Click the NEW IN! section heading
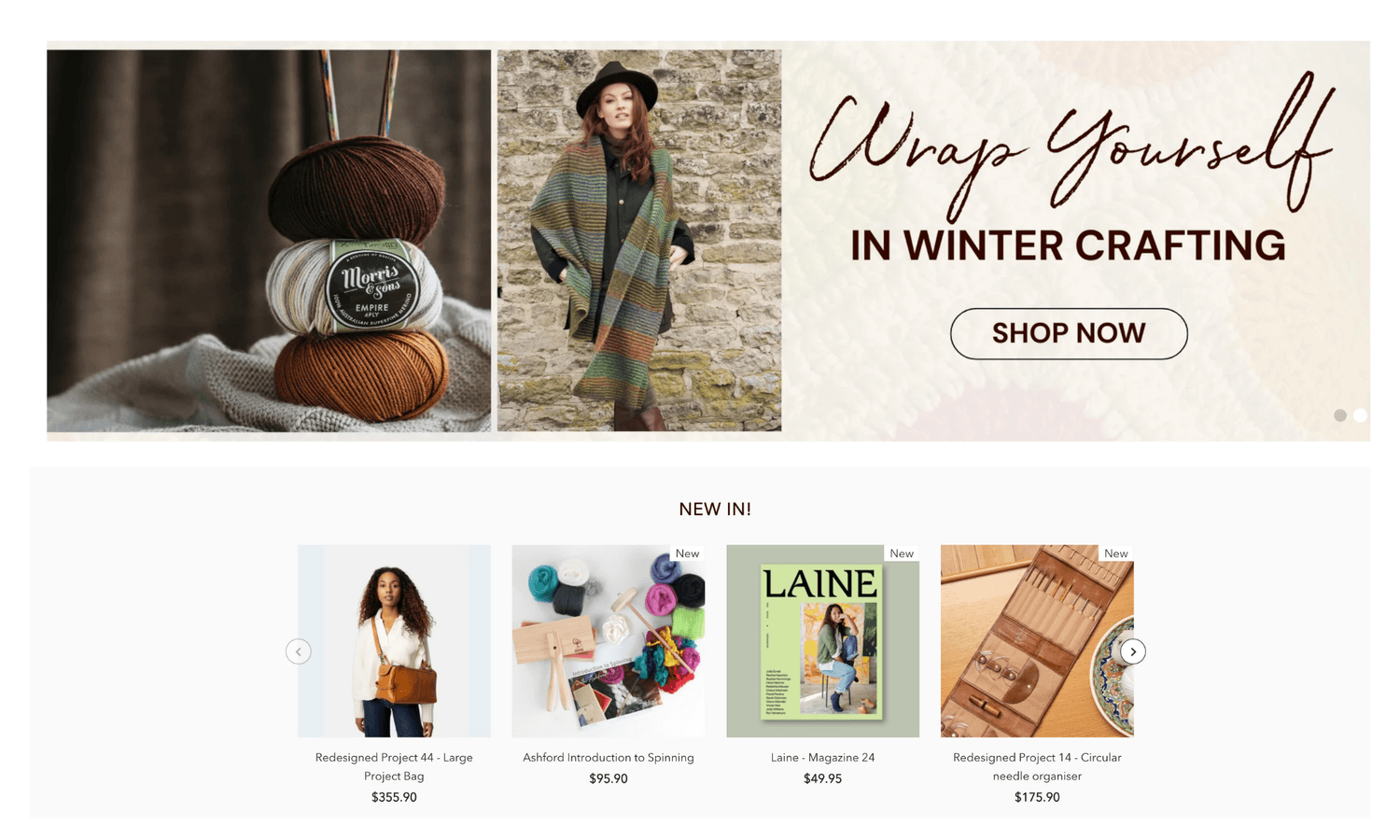The height and width of the screenshot is (840, 1400). pos(715,510)
